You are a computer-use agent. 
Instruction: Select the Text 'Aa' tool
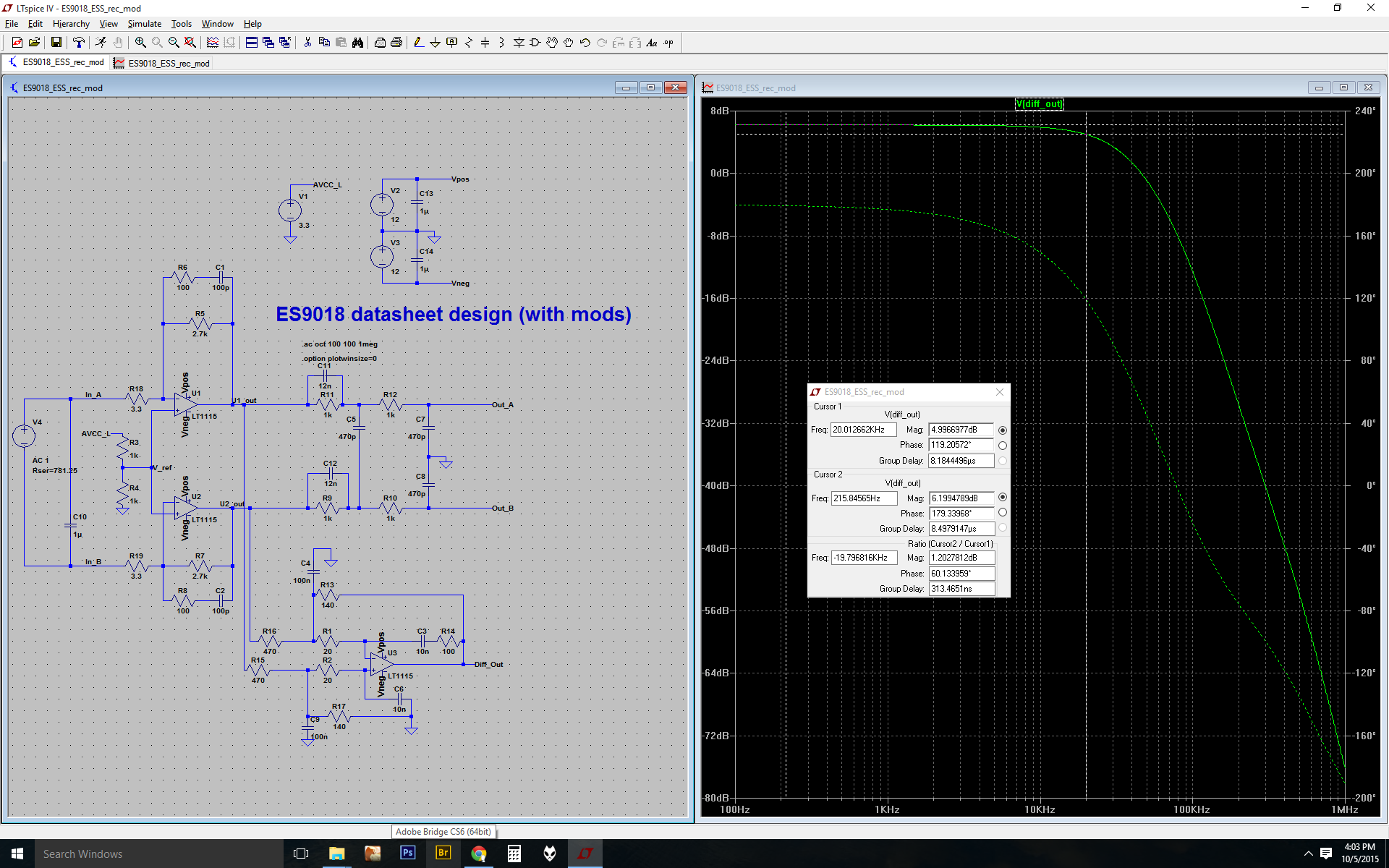tap(652, 43)
